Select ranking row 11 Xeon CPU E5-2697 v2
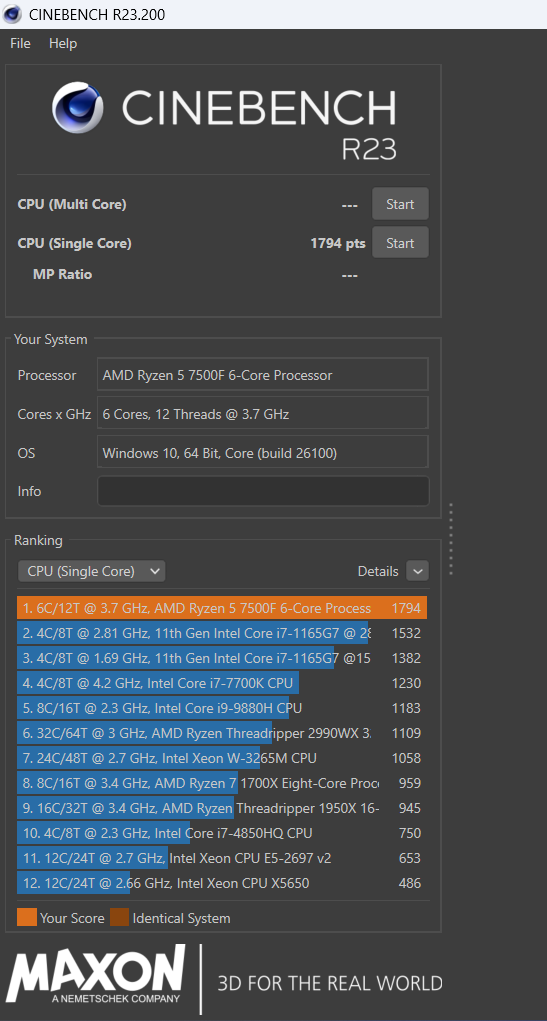The height and width of the screenshot is (1021, 547). click(222, 858)
